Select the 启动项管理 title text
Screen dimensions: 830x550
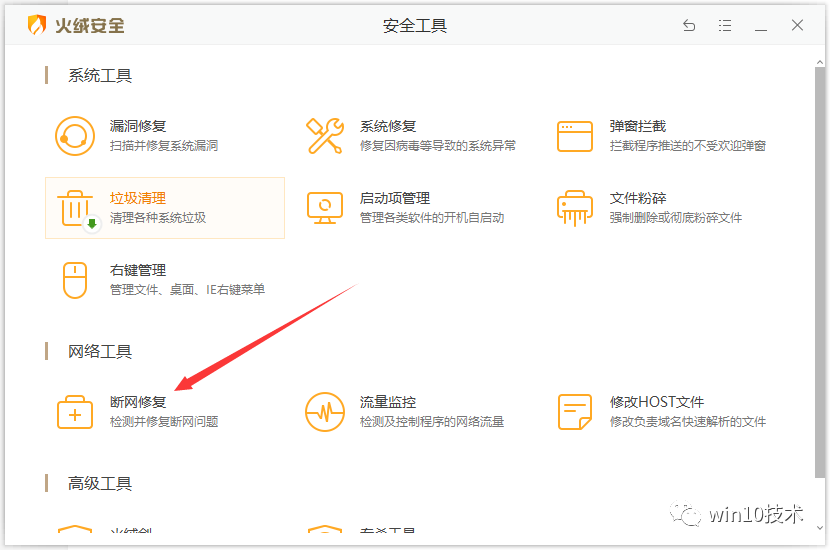395,198
